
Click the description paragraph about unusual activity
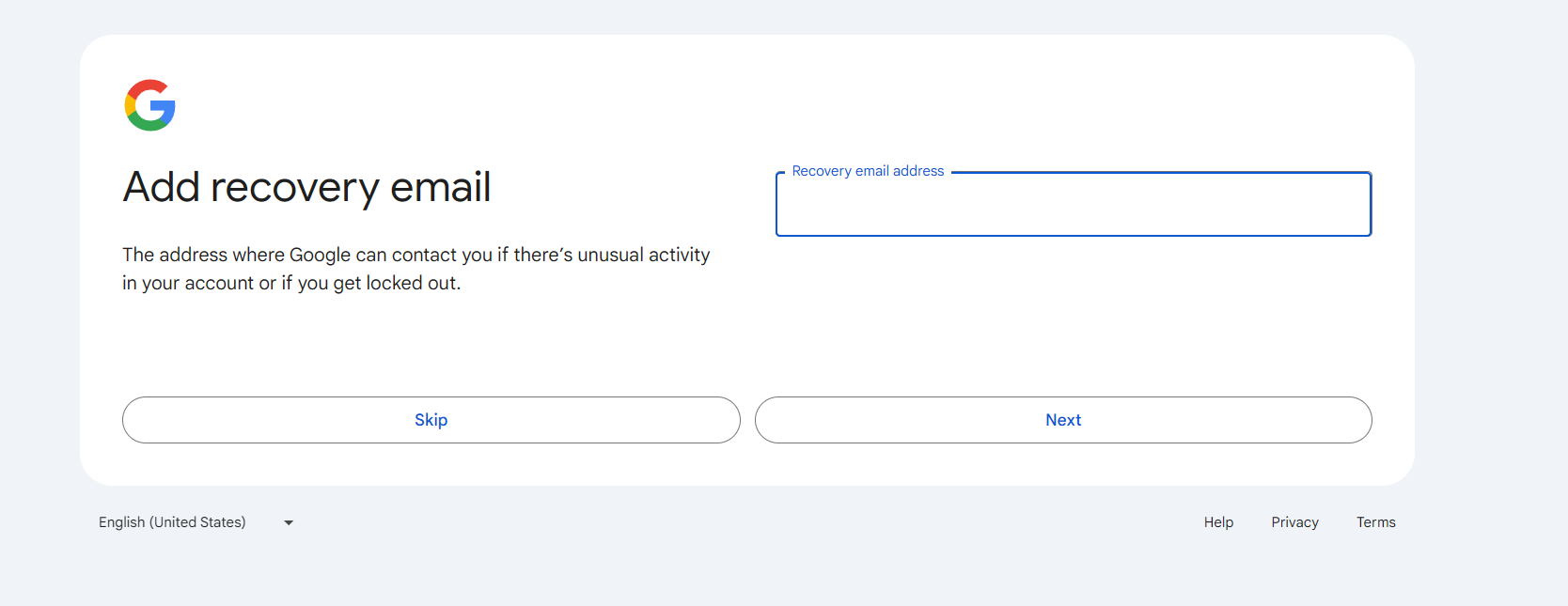pos(416,269)
